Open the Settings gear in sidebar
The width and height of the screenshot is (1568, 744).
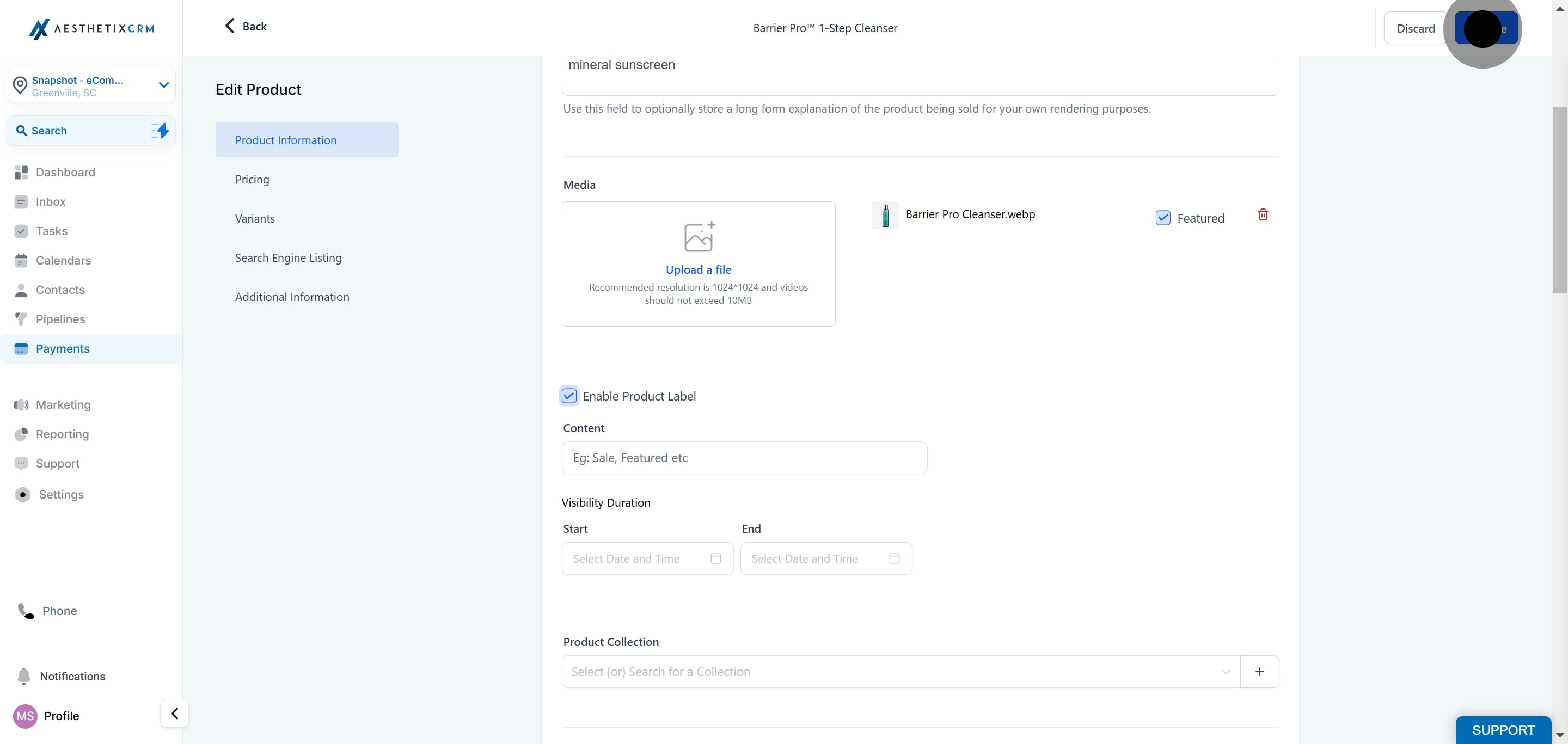pyautogui.click(x=22, y=495)
